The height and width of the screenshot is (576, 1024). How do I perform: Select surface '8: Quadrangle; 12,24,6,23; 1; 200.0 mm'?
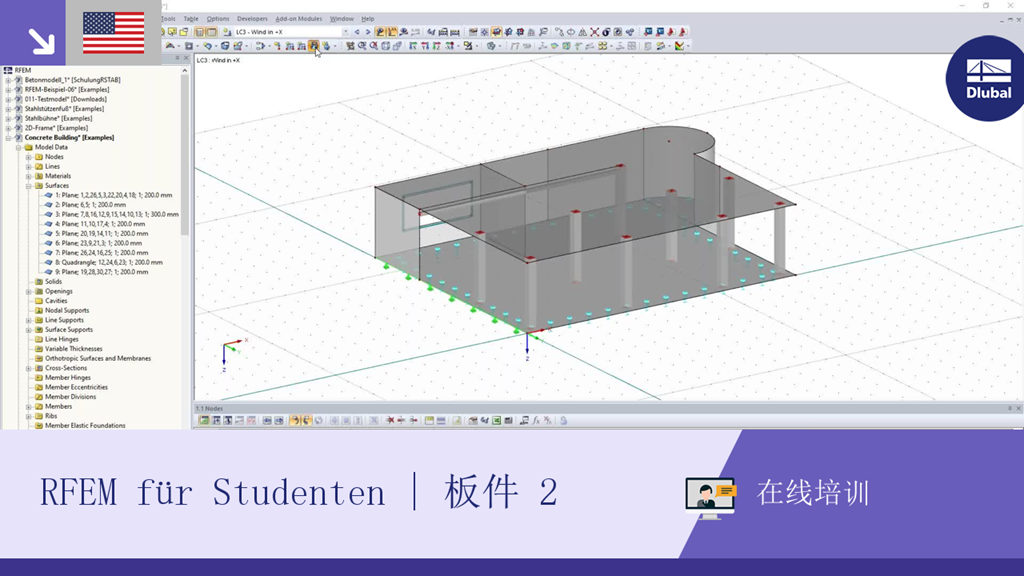[x=109, y=263]
